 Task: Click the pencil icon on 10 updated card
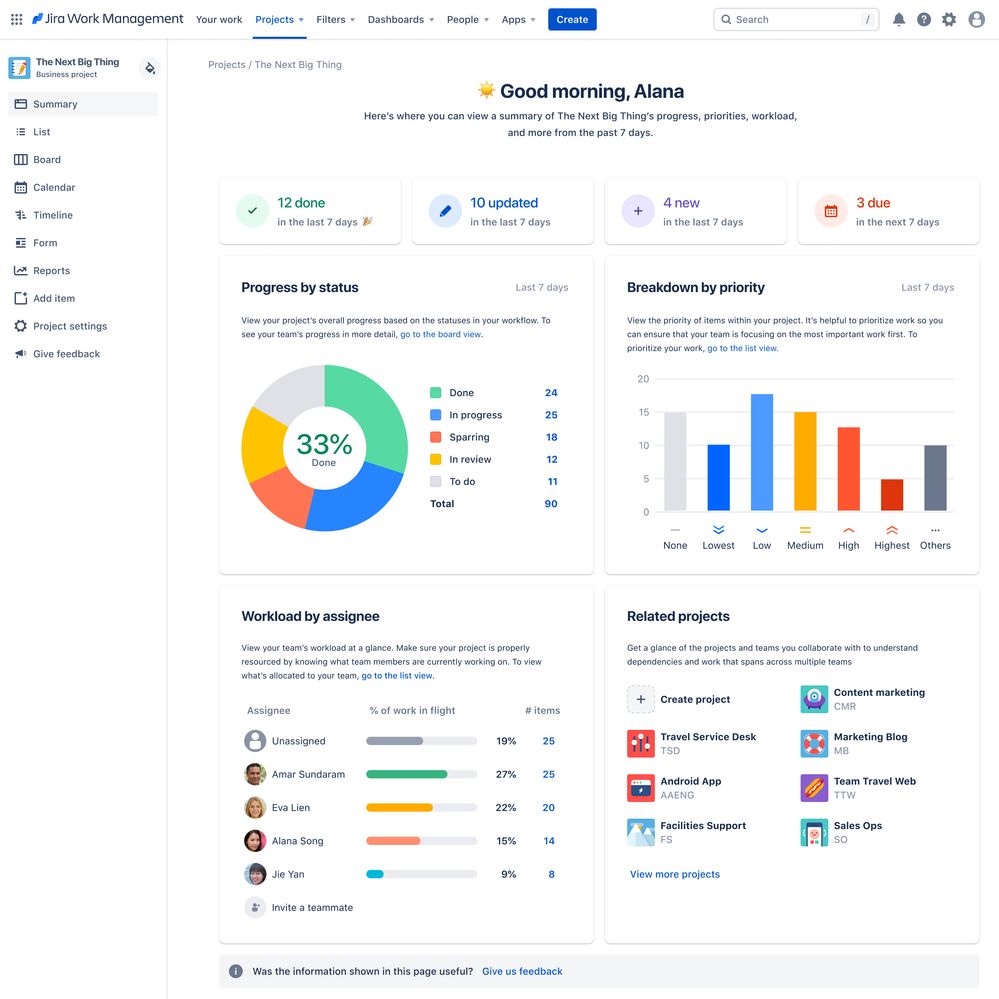[445, 211]
